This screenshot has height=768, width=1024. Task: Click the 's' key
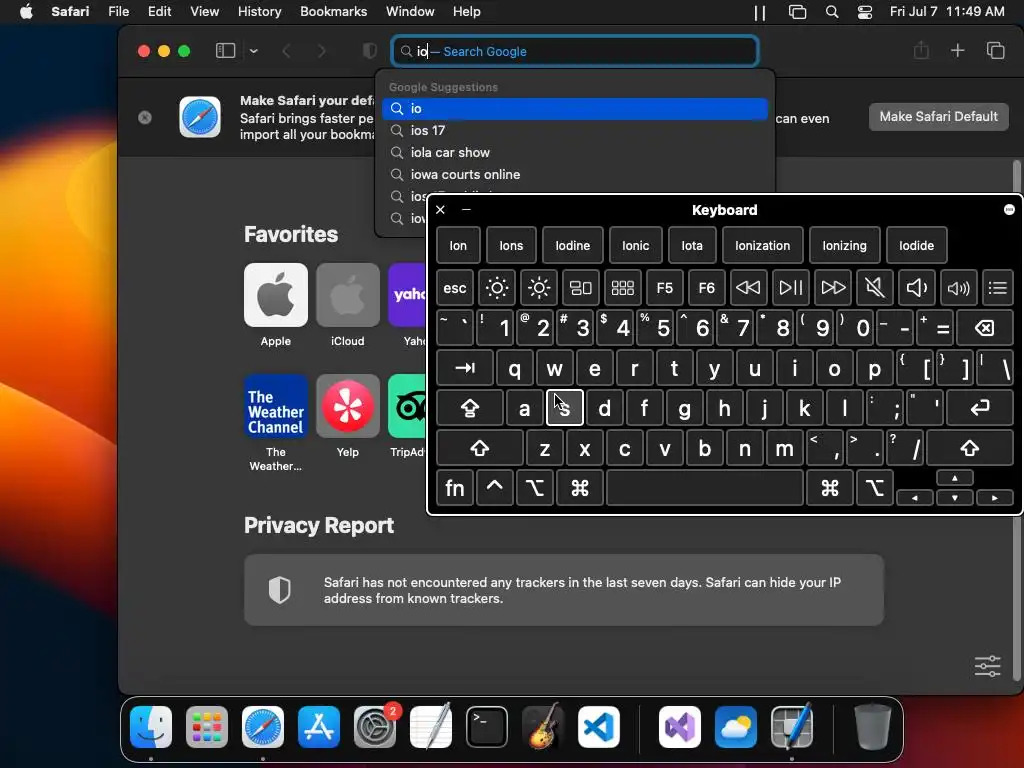[564, 408]
